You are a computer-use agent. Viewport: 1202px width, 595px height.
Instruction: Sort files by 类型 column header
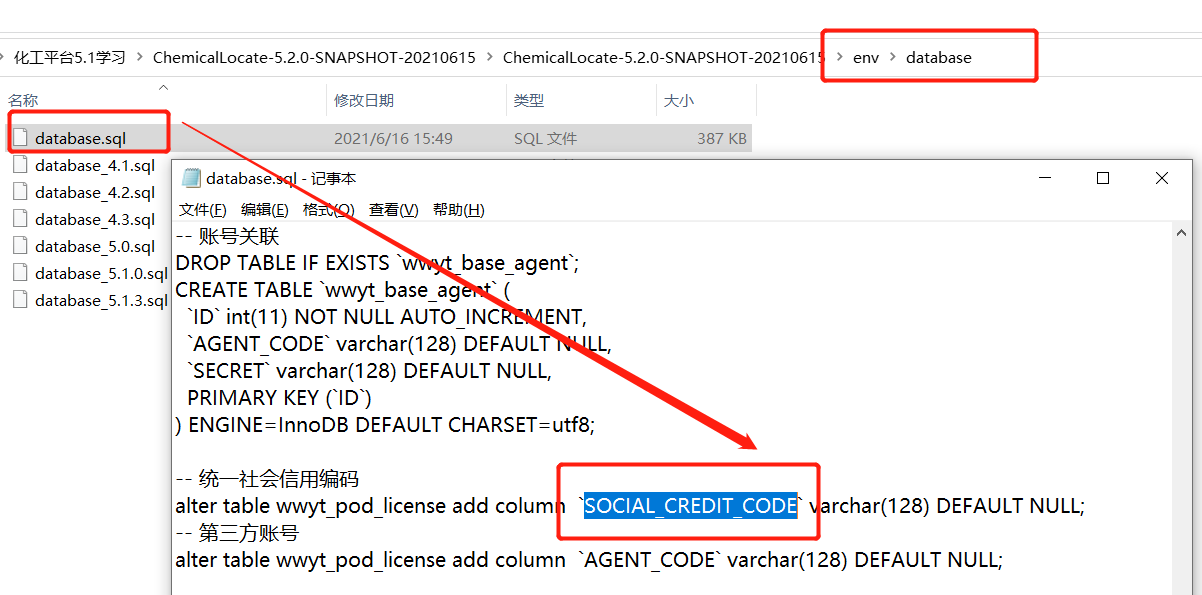[x=529, y=100]
